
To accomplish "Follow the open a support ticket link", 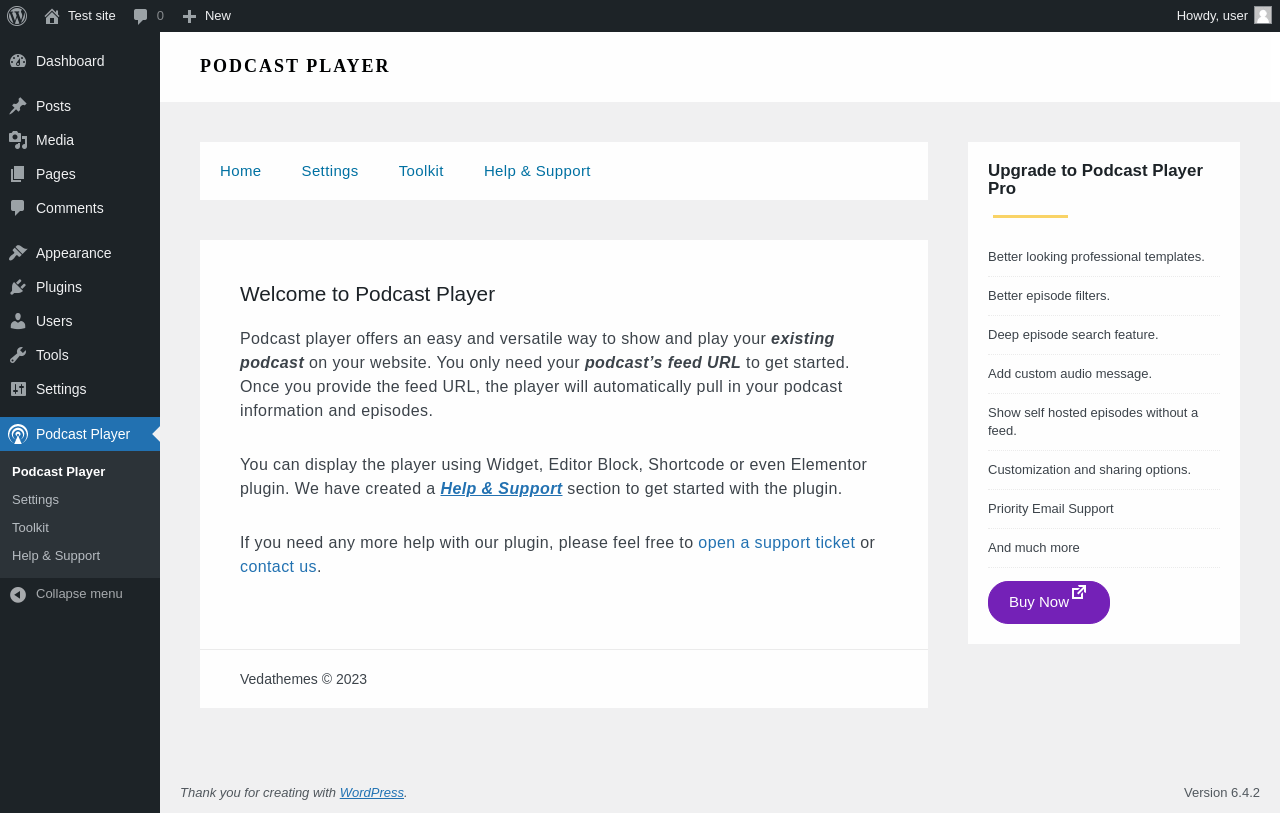I will click(776, 543).
